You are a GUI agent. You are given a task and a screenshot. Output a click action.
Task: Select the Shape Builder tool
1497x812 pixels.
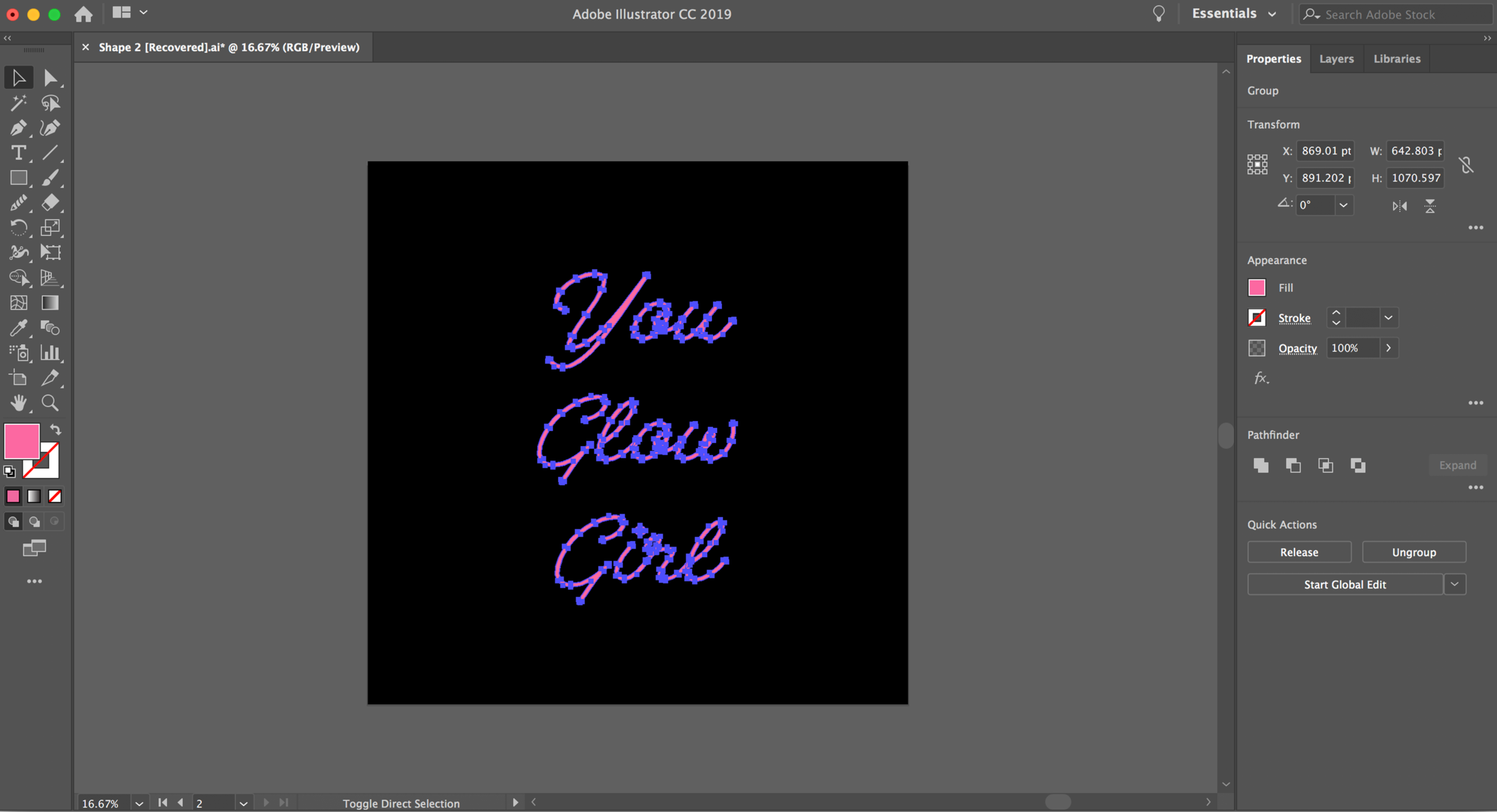[x=19, y=278]
